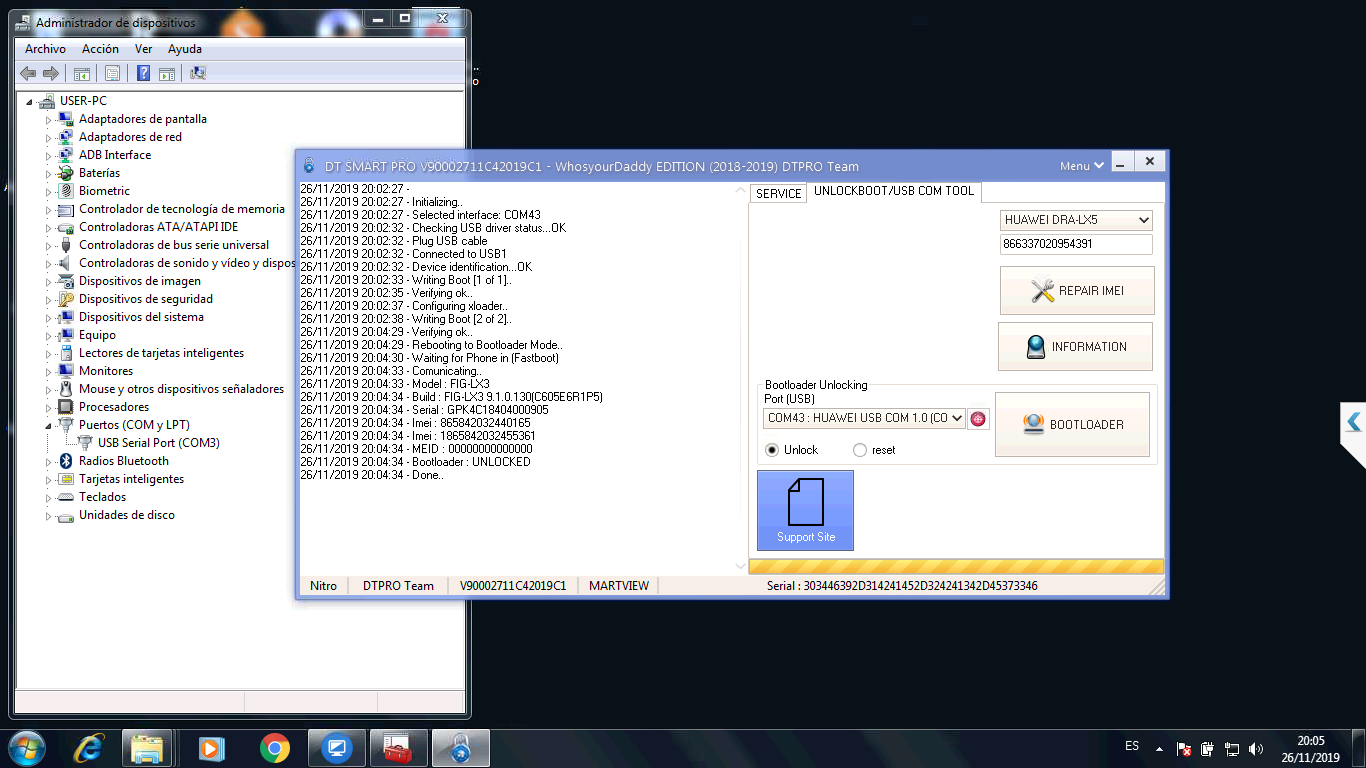Select the UNLOCKBOOT/USB COM TOOL tab
The height and width of the screenshot is (768, 1366).
click(894, 191)
